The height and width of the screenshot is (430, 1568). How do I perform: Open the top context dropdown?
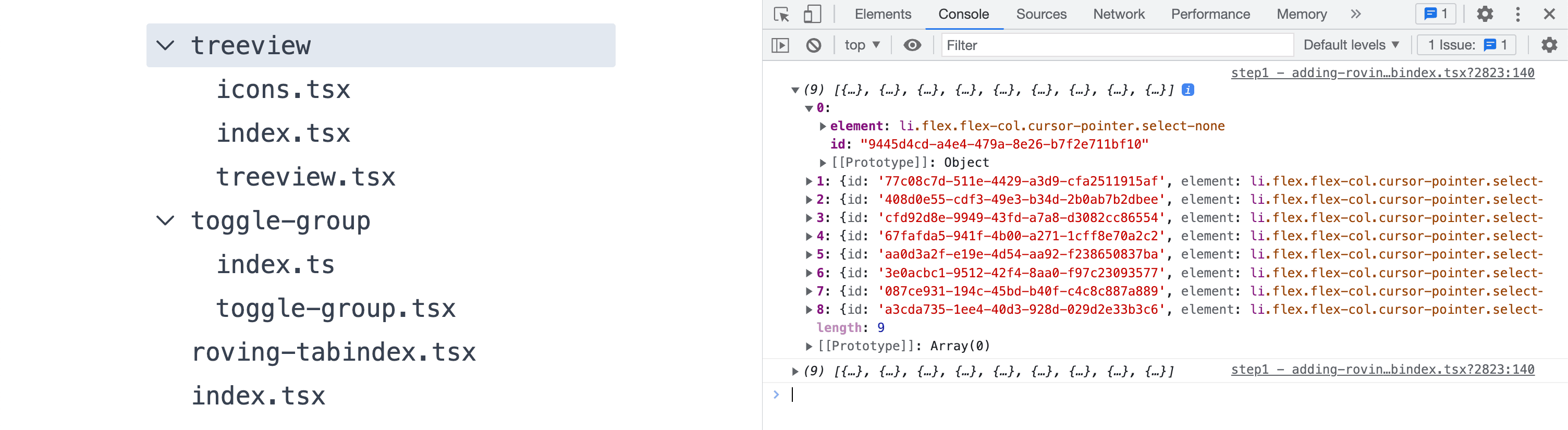(862, 45)
